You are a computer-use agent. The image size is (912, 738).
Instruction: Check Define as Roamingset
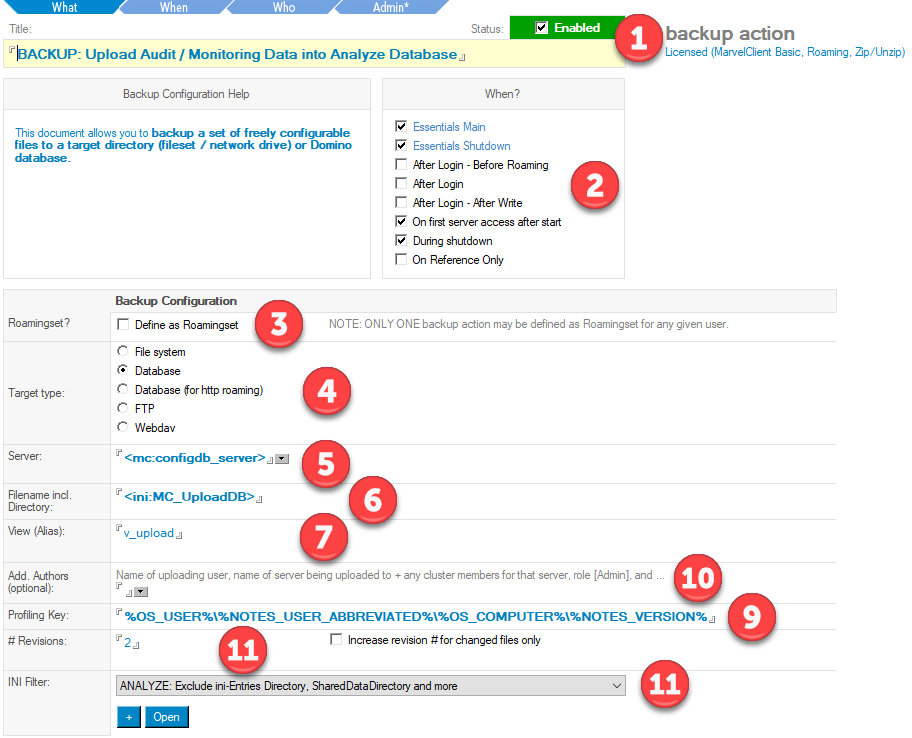tap(123, 325)
